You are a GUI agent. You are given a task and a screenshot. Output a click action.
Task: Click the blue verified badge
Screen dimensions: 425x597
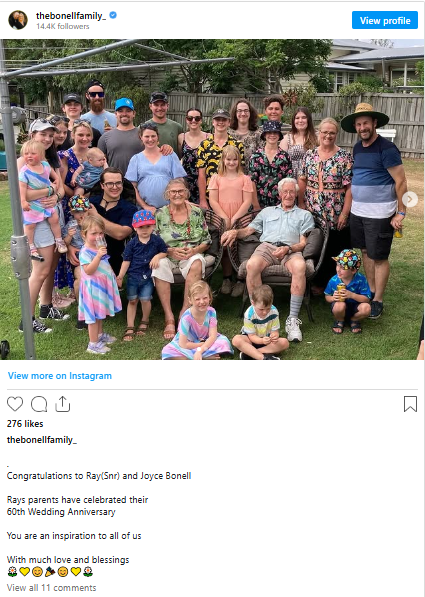113,15
